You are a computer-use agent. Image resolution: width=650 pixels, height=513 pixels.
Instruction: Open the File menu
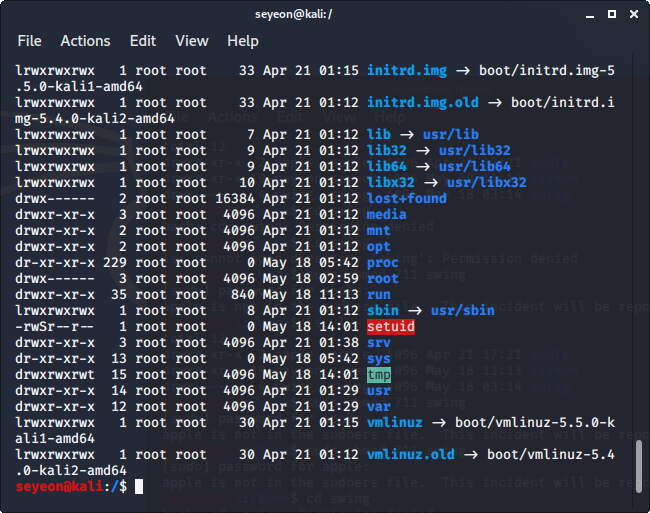[29, 41]
